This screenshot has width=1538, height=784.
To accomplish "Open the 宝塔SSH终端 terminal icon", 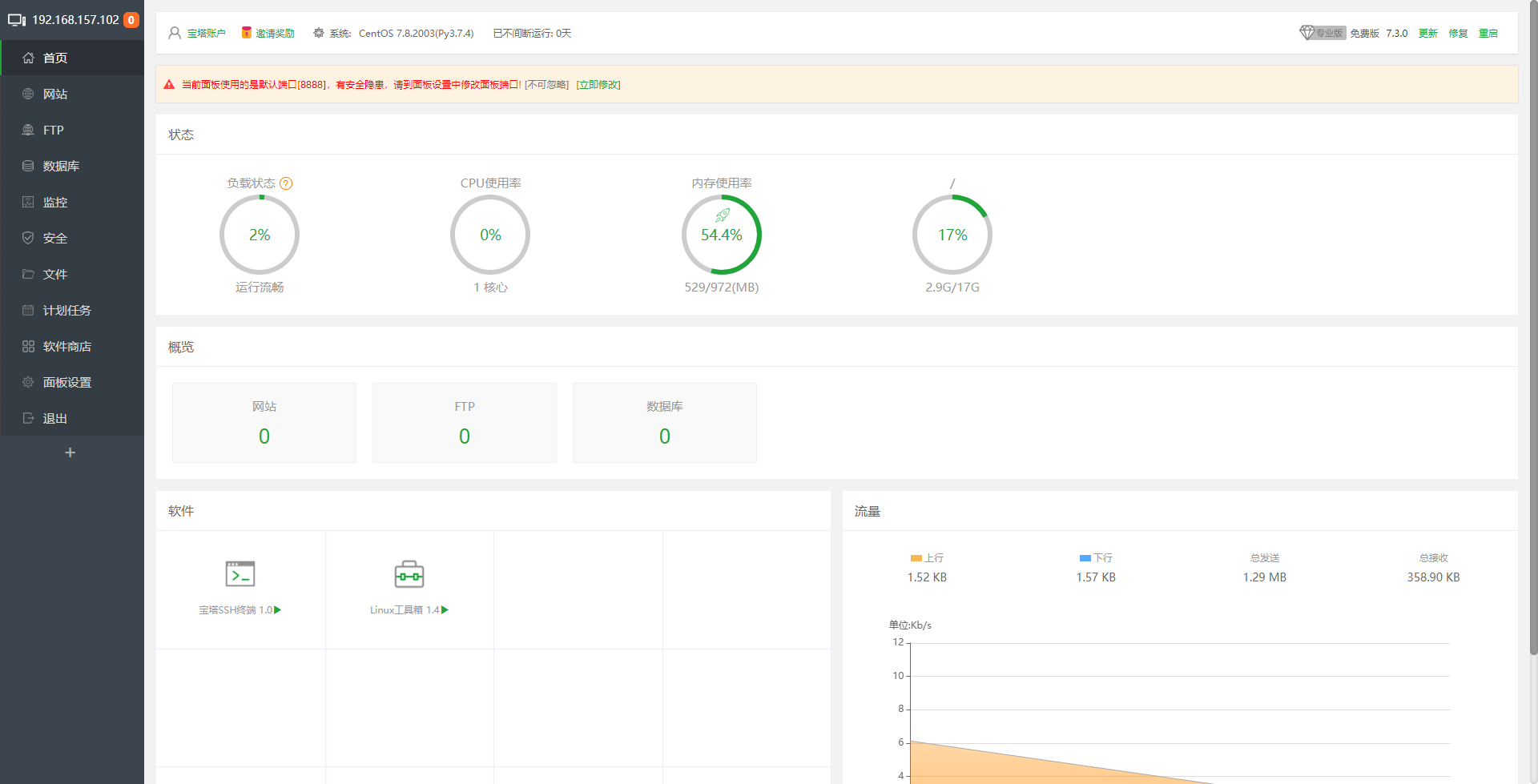I will (x=240, y=574).
